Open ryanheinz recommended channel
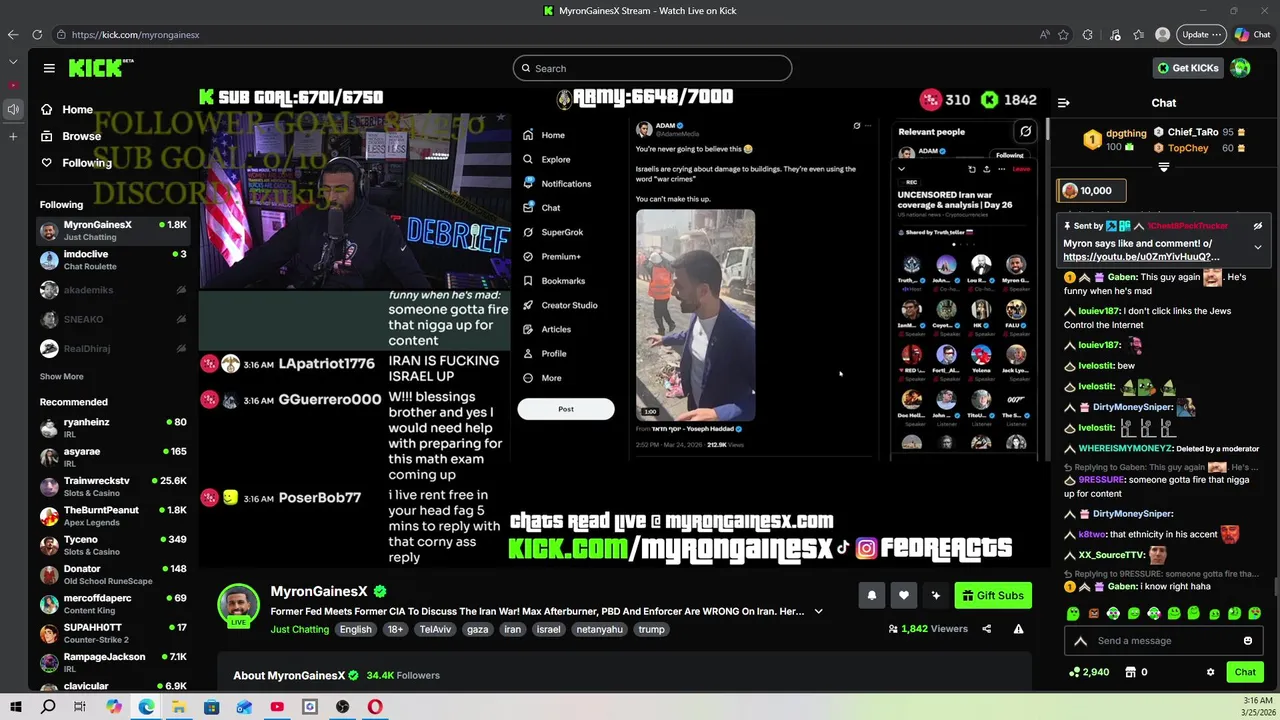 coord(113,428)
